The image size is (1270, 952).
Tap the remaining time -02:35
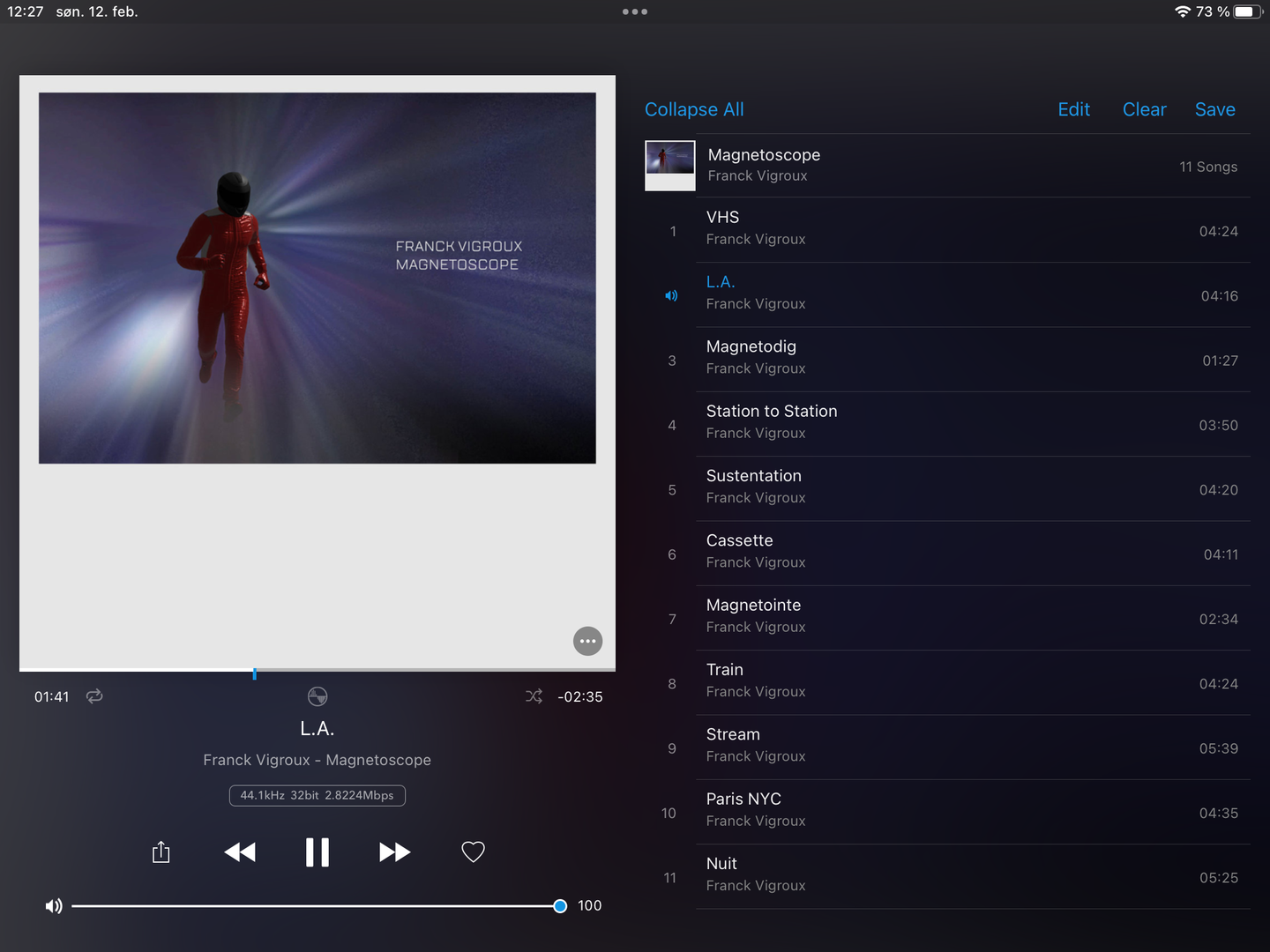(580, 696)
